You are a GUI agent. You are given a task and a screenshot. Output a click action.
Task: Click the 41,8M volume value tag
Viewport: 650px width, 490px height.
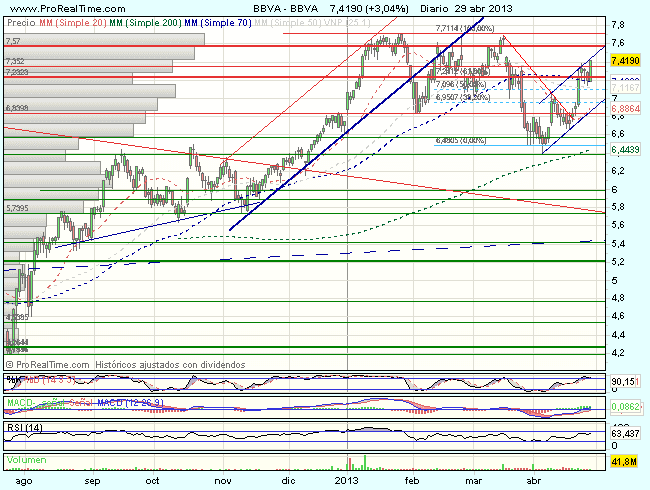coord(625,461)
